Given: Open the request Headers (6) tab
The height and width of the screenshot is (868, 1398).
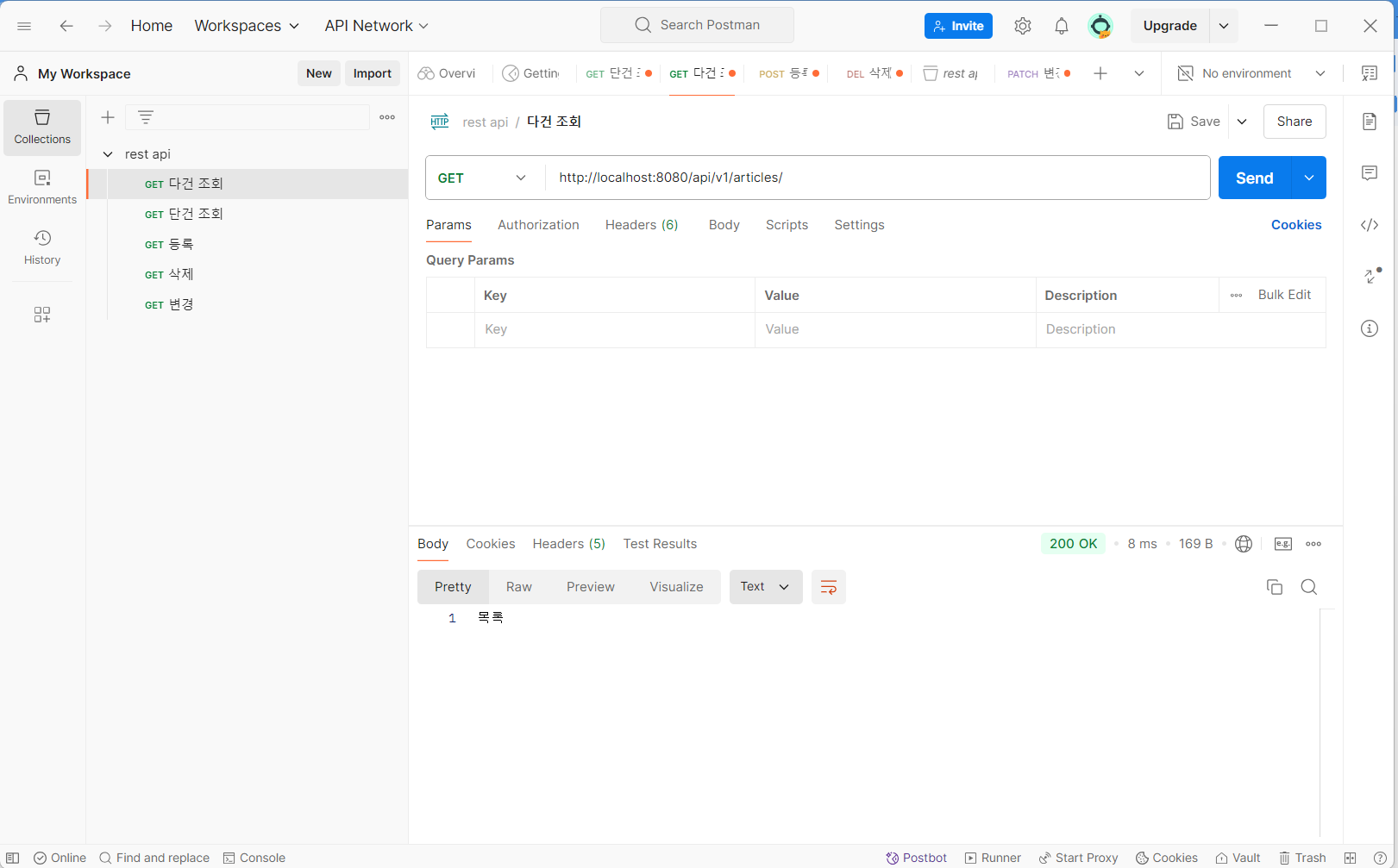Looking at the screenshot, I should click(642, 225).
